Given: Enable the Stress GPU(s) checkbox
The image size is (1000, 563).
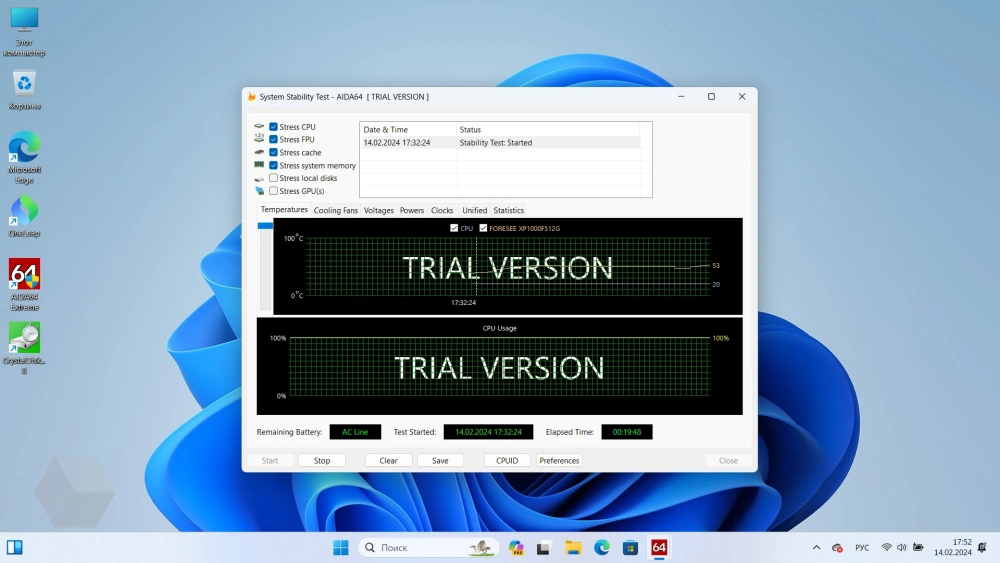Looking at the screenshot, I should 274,191.
